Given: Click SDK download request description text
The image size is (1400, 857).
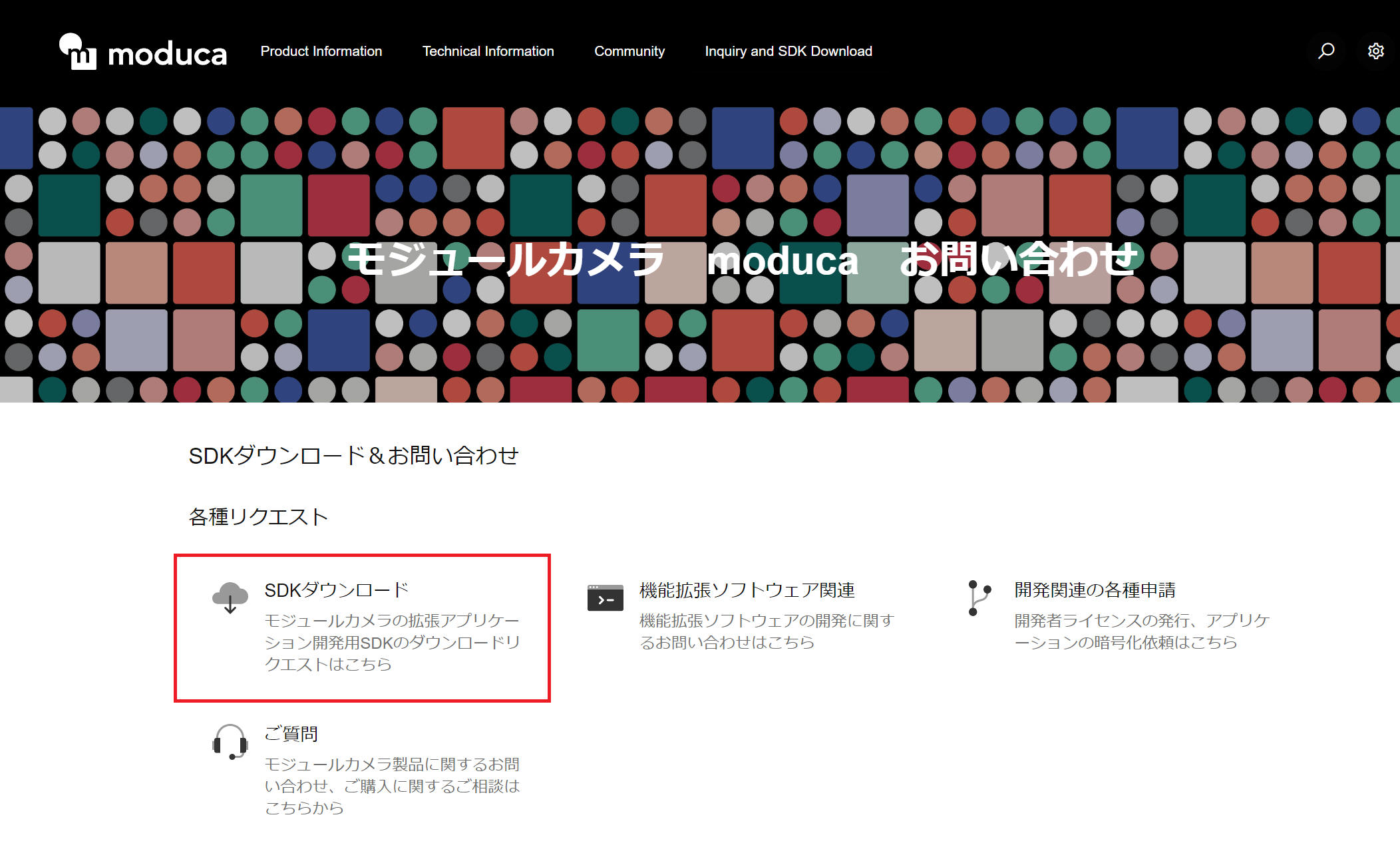Looking at the screenshot, I should [392, 642].
